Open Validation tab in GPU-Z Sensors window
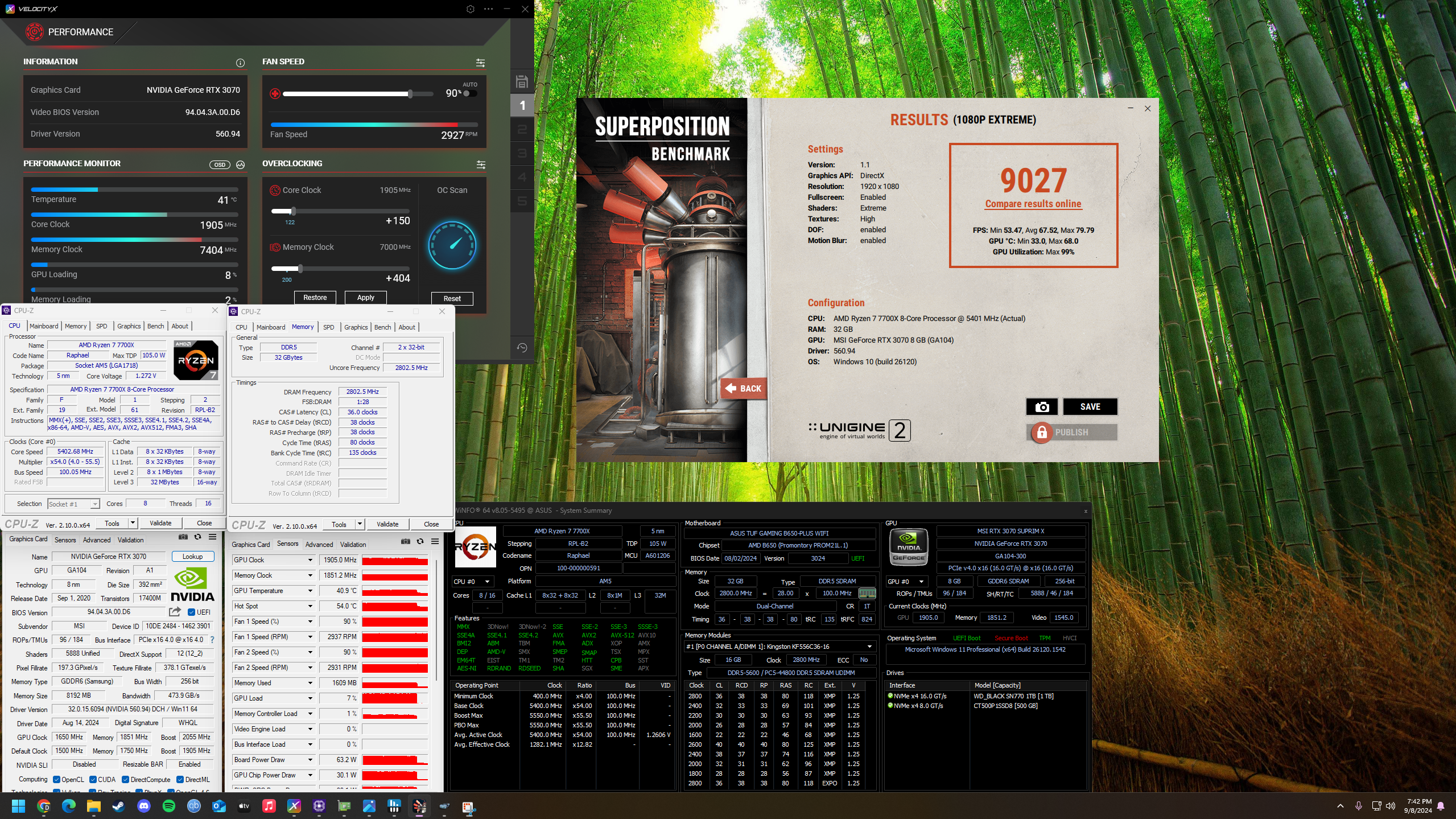The image size is (1456, 819). 353,545
